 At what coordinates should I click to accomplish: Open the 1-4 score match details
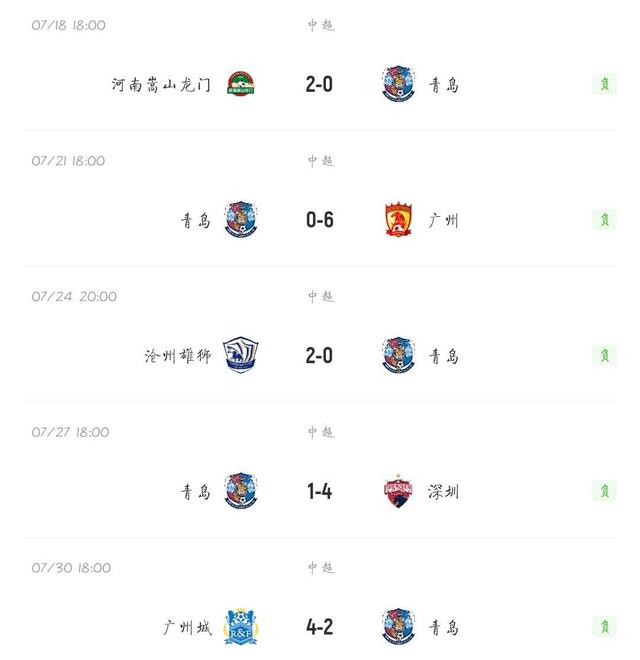click(x=320, y=492)
